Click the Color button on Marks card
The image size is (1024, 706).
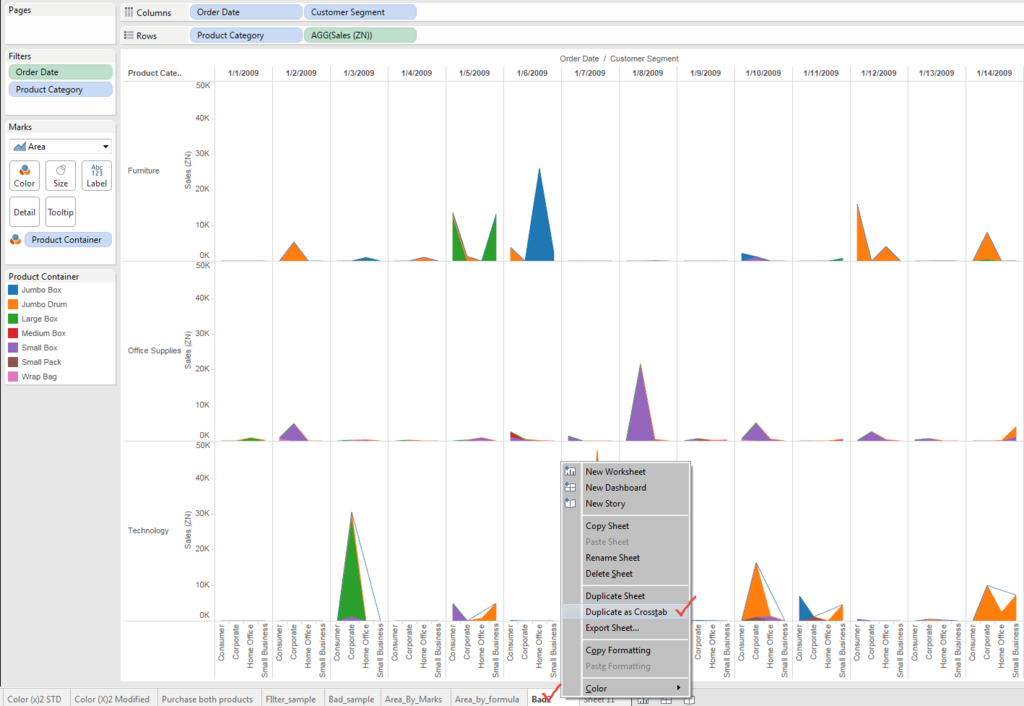click(x=24, y=176)
